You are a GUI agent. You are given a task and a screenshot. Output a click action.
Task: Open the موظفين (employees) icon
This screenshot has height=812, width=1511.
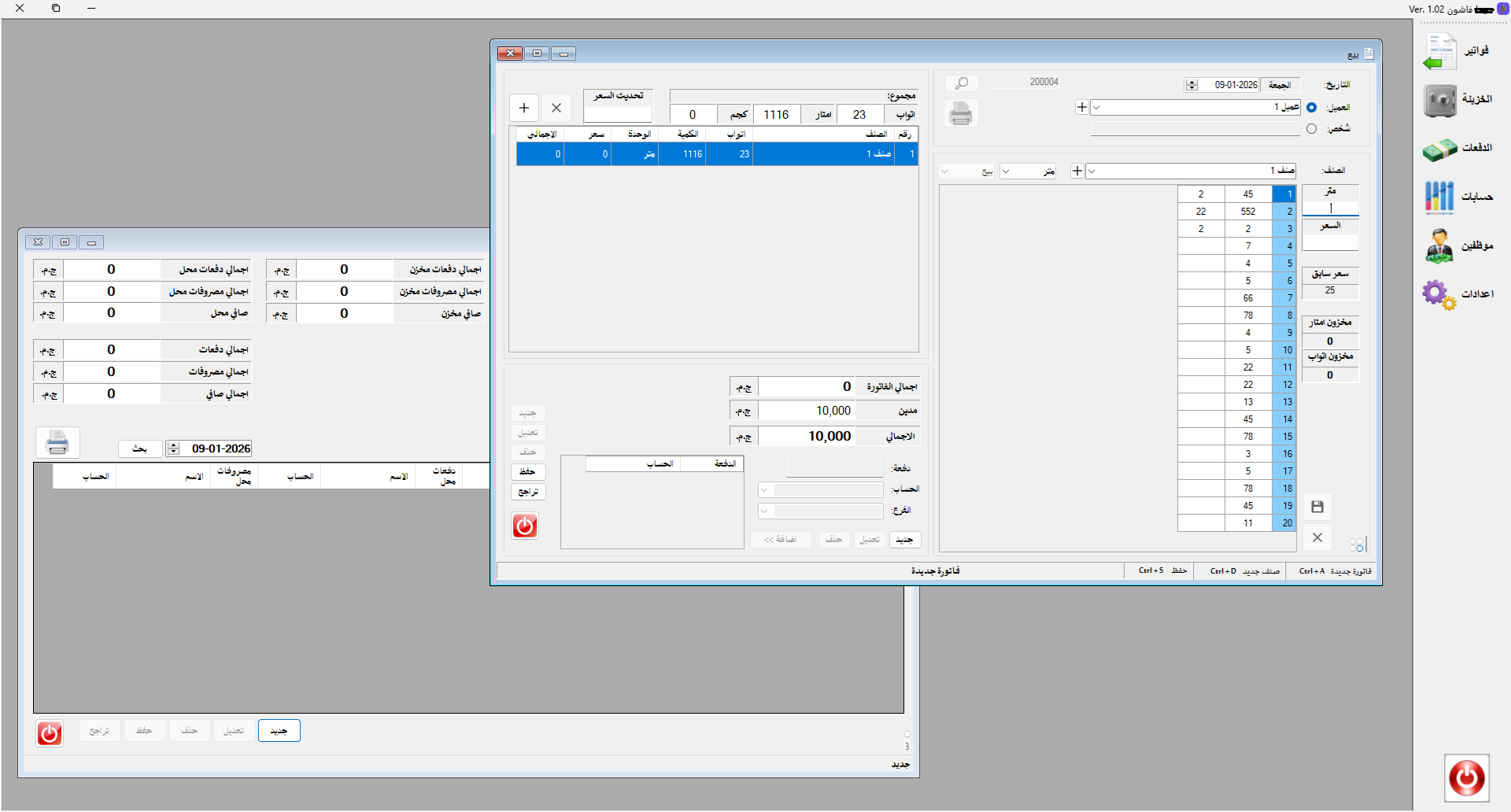point(1440,246)
